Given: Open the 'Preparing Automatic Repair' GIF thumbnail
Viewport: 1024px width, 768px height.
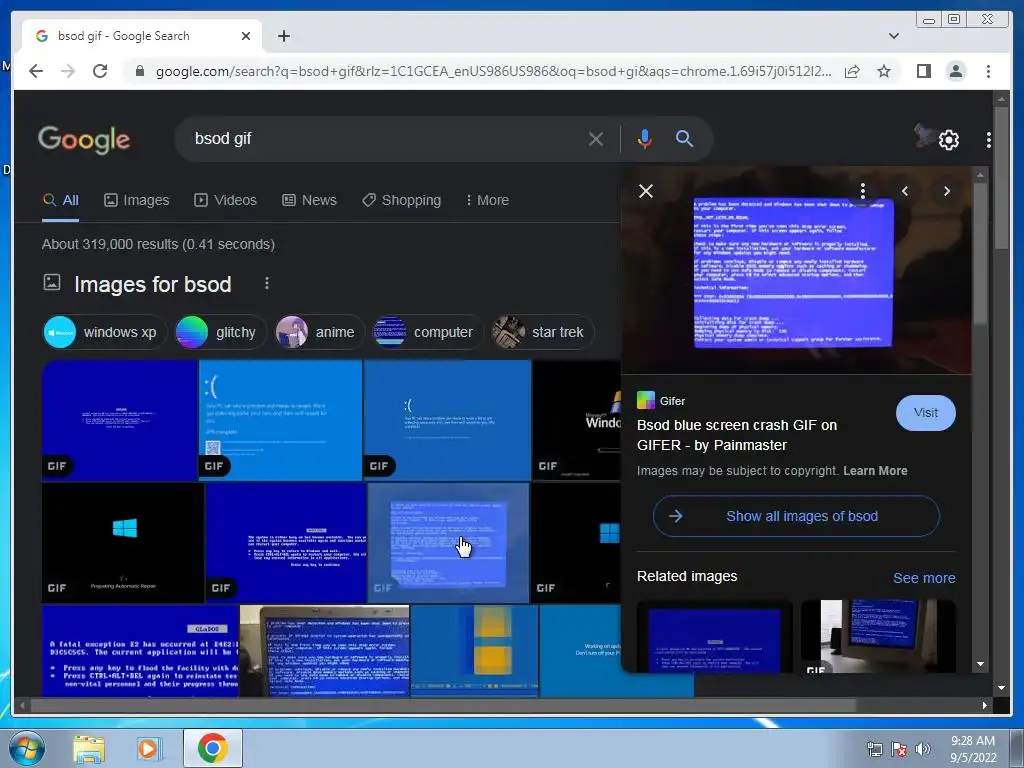Looking at the screenshot, I should tap(123, 543).
